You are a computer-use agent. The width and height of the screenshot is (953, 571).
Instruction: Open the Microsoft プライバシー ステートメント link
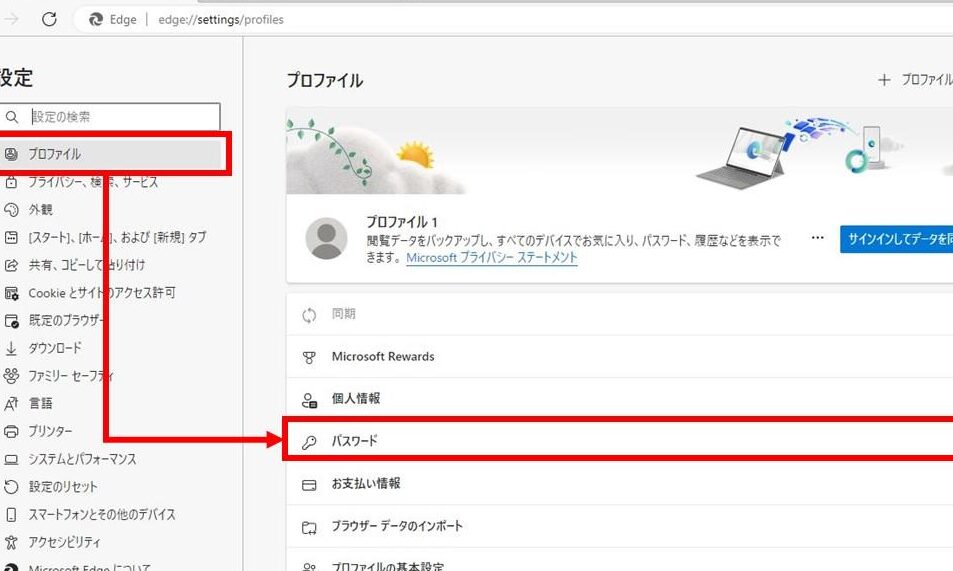[x=491, y=258]
